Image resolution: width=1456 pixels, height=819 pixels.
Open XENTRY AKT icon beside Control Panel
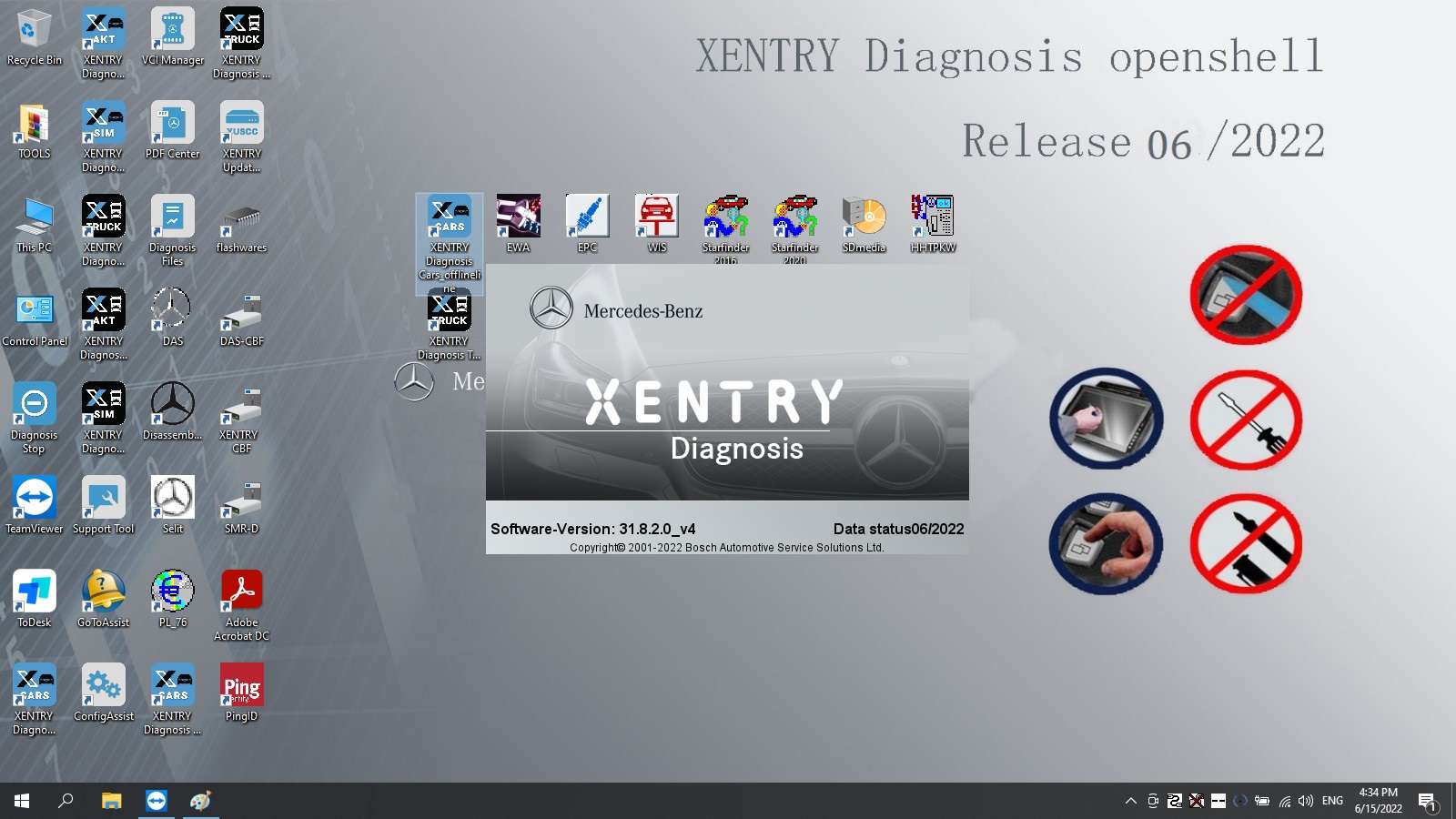click(104, 325)
